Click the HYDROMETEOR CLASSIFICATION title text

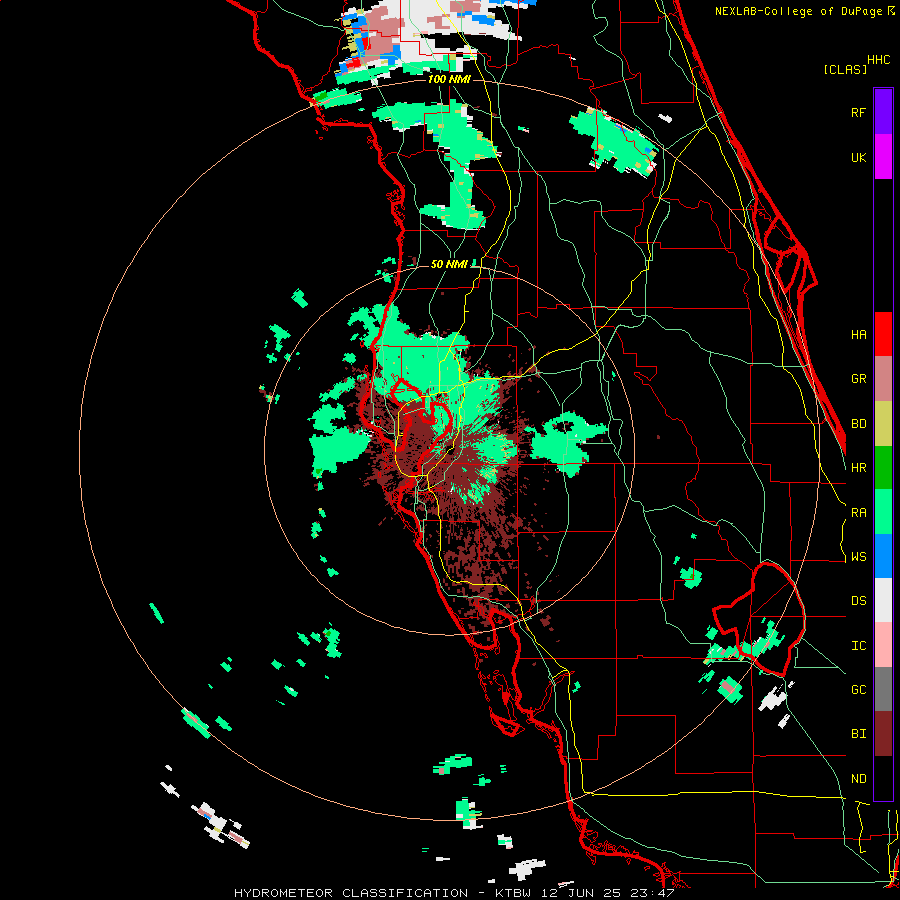pos(351,893)
